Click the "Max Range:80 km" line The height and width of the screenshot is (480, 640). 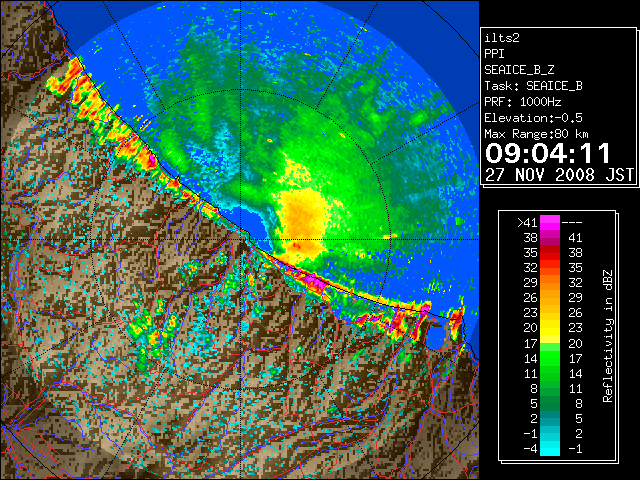tap(536, 134)
